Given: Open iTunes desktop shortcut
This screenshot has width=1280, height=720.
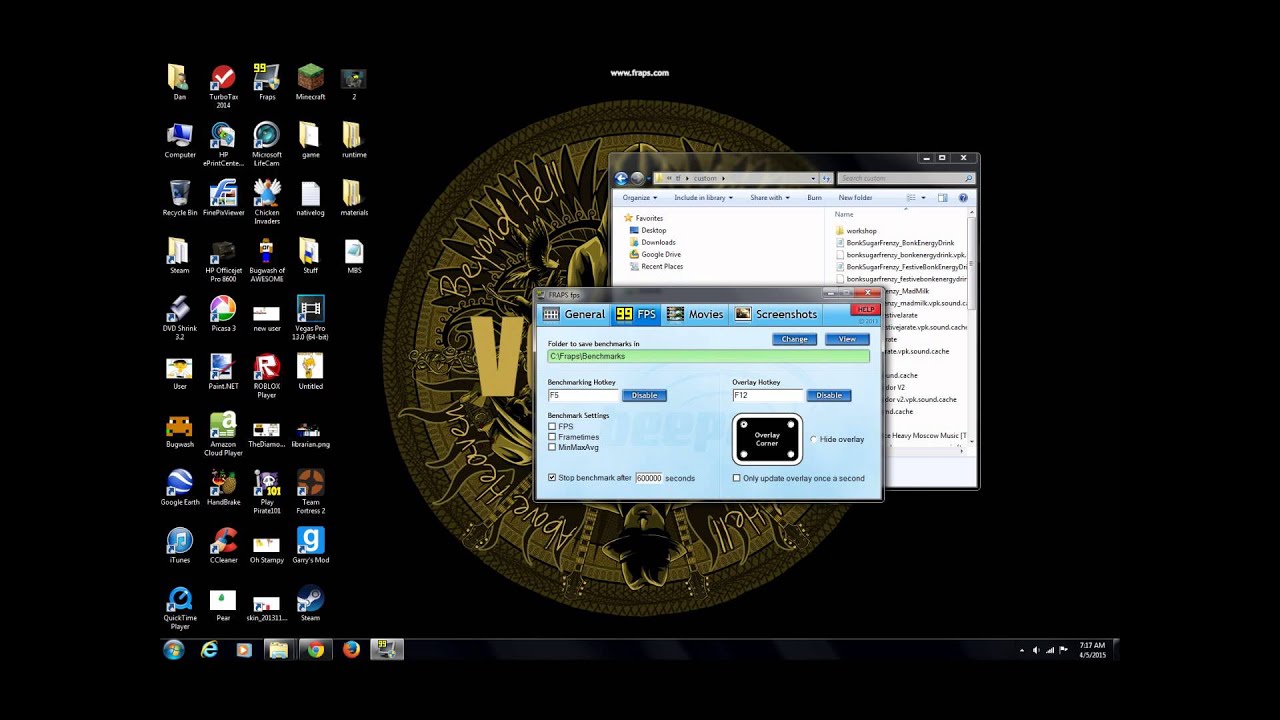Looking at the screenshot, I should (x=180, y=546).
